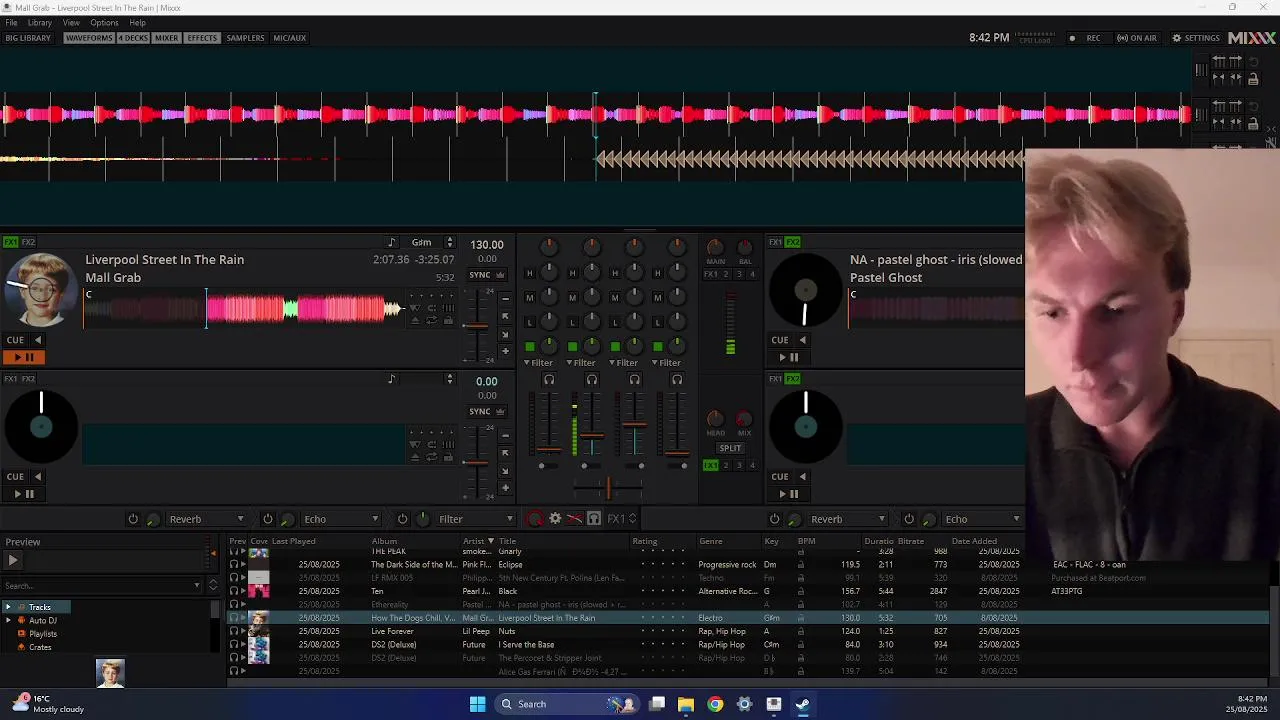Screen dimensions: 1280x720
Task: Toggle FX2 on the Pastel Ghost deck
Action: pyautogui.click(x=792, y=242)
